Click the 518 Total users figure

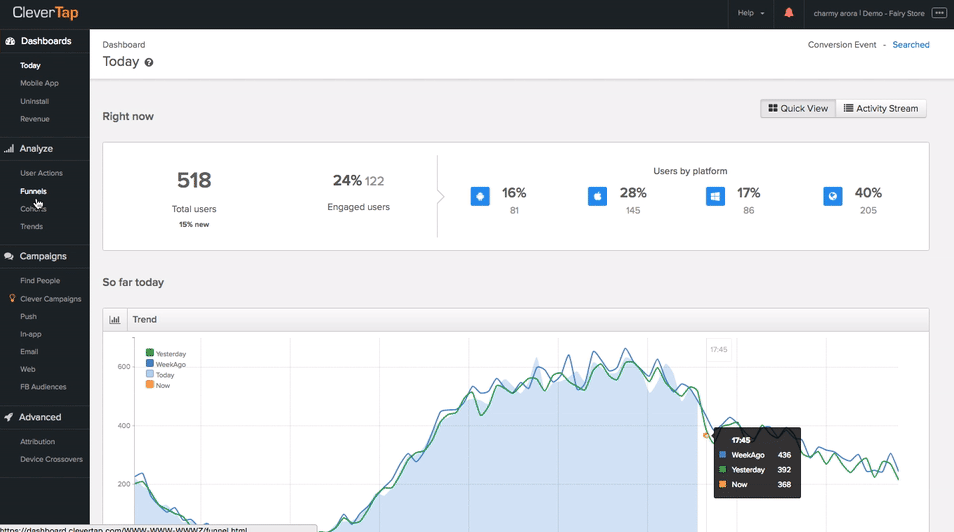click(x=194, y=180)
